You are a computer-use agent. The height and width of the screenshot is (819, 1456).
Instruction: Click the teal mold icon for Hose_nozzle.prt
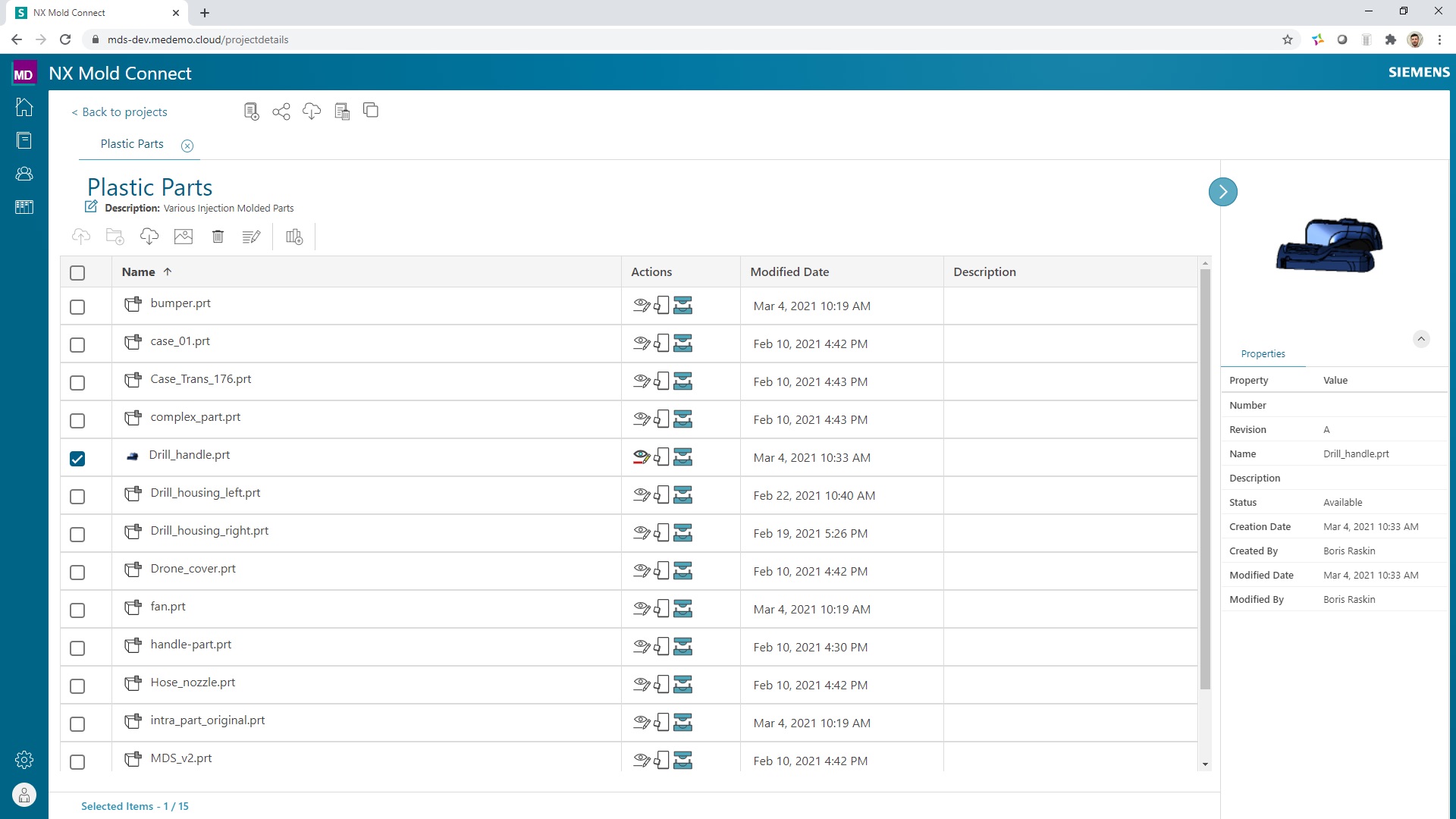683,685
